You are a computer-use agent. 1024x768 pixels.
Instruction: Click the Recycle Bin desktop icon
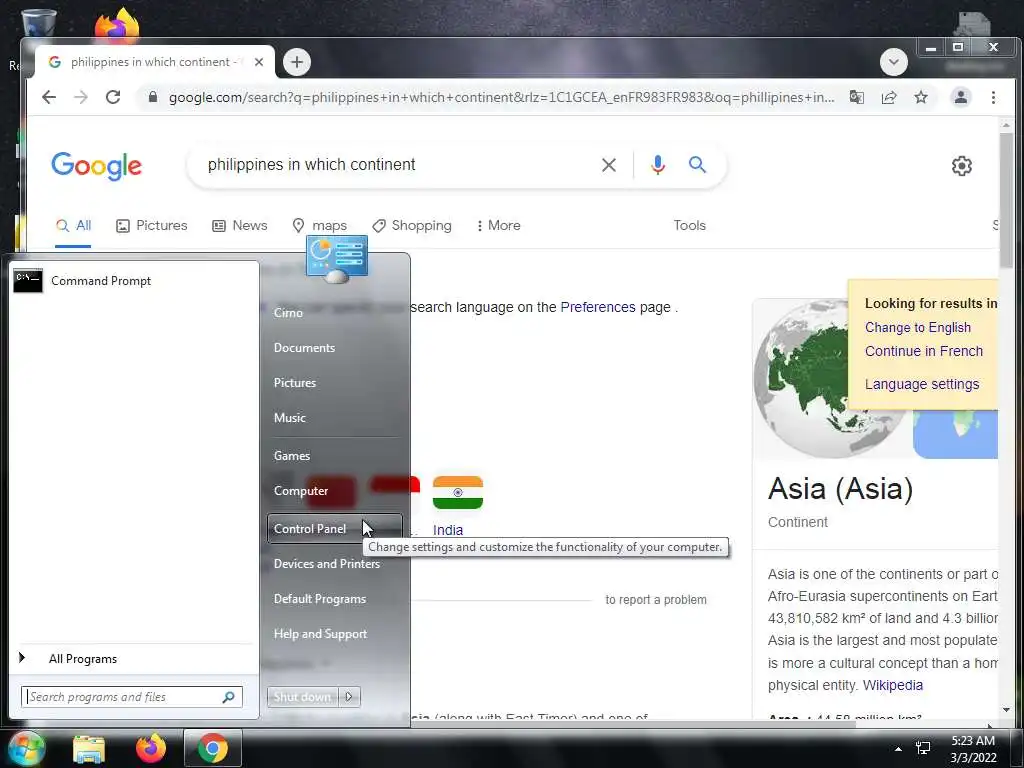(38, 24)
